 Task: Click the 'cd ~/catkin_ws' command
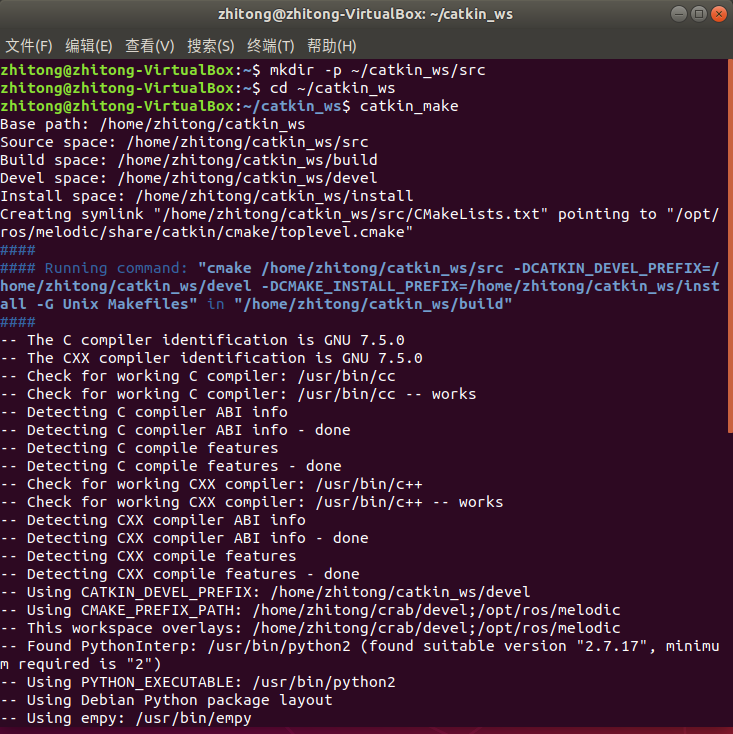(x=332, y=88)
